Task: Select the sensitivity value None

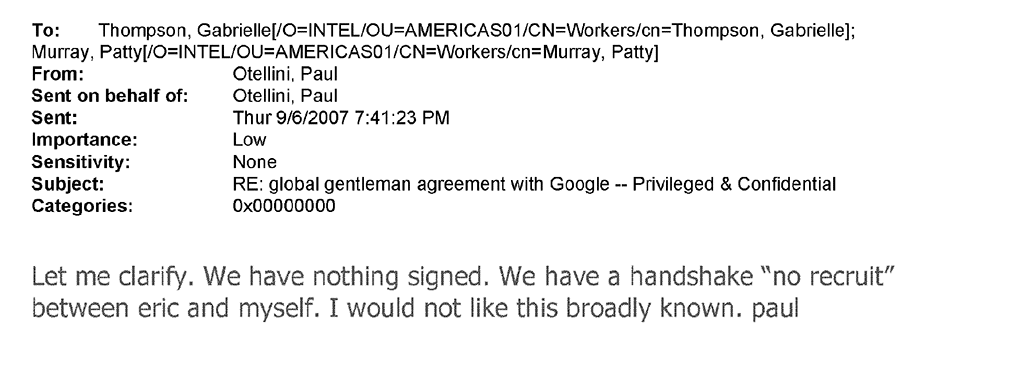Action: point(254,162)
